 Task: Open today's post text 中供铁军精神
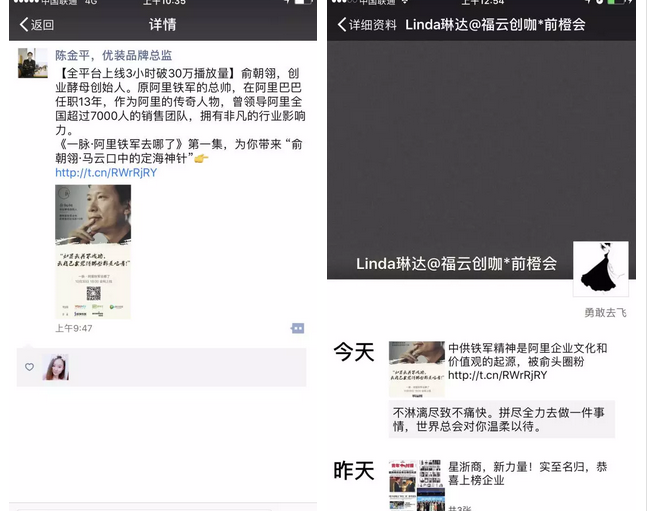(x=527, y=362)
